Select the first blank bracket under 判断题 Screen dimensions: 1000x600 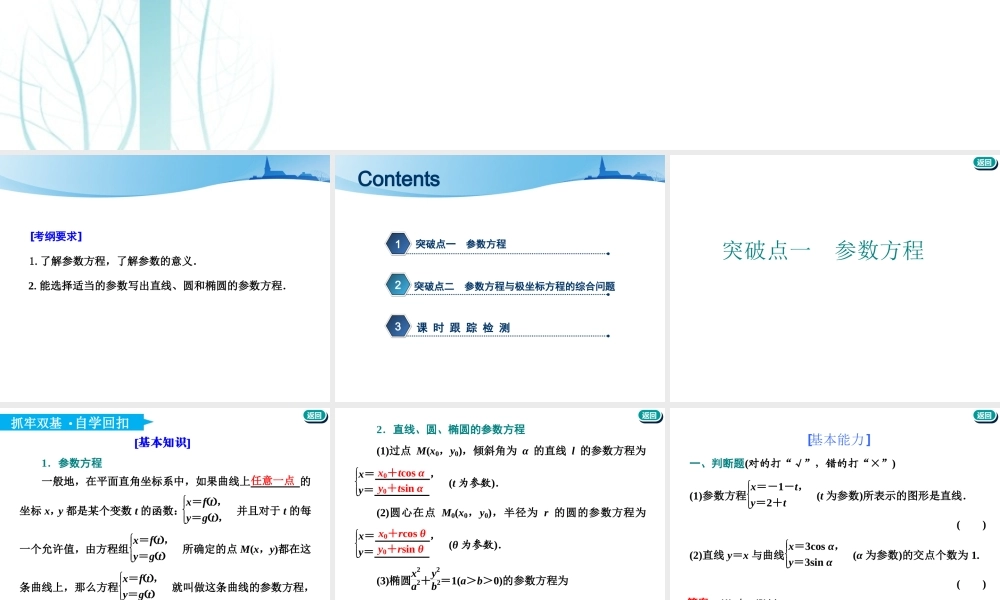point(971,526)
